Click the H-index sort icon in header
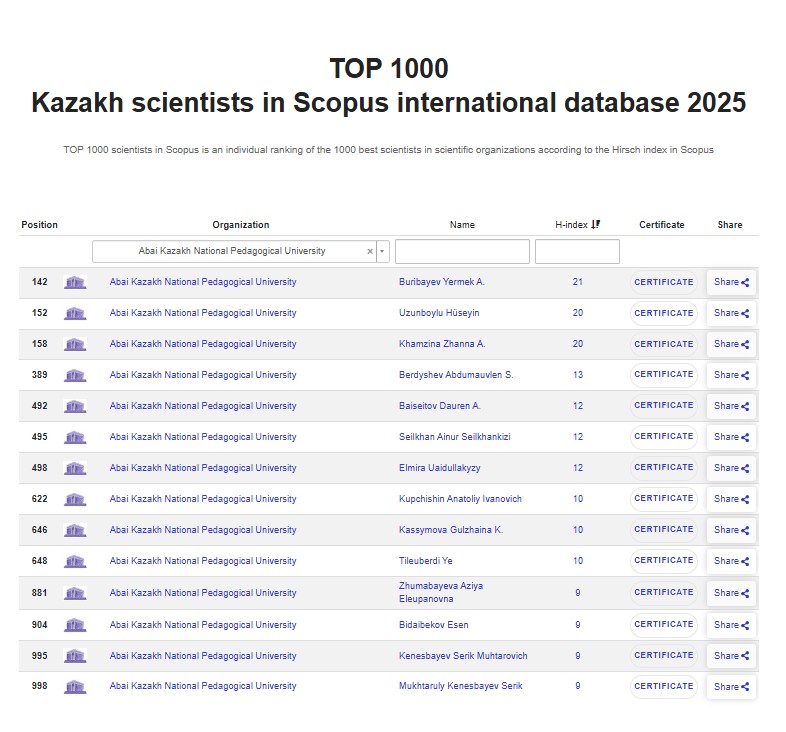The height and width of the screenshot is (732, 786). [x=596, y=225]
